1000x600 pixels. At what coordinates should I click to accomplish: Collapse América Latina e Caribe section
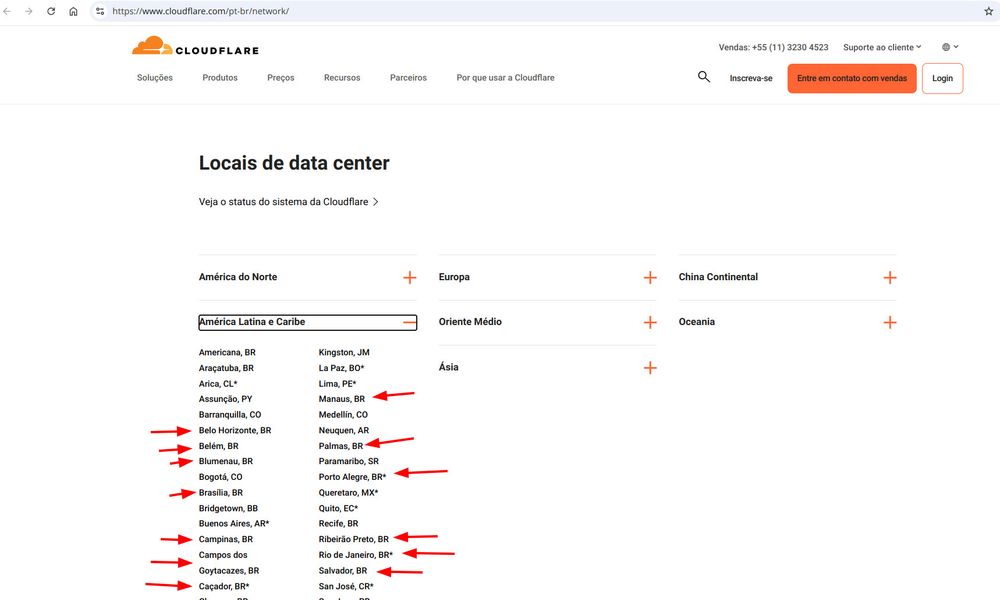(307, 322)
